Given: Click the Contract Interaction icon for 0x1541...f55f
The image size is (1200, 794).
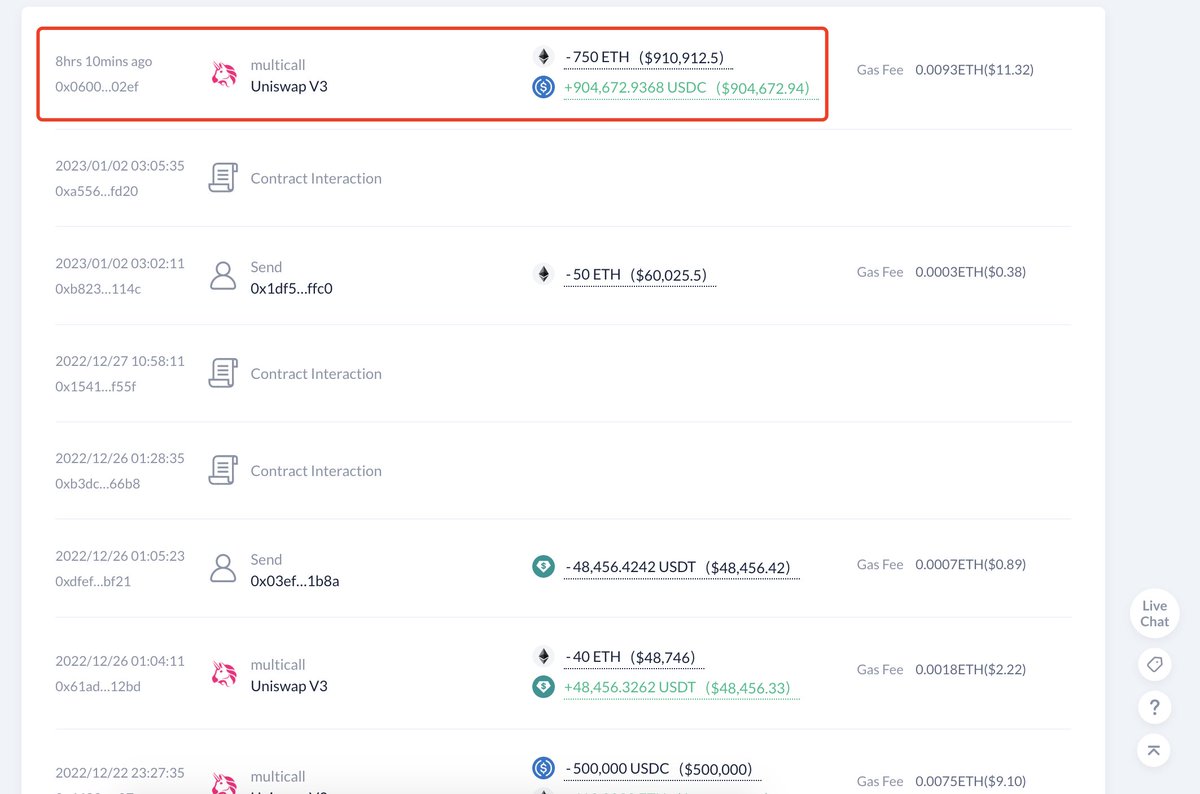Looking at the screenshot, I should (x=223, y=371).
